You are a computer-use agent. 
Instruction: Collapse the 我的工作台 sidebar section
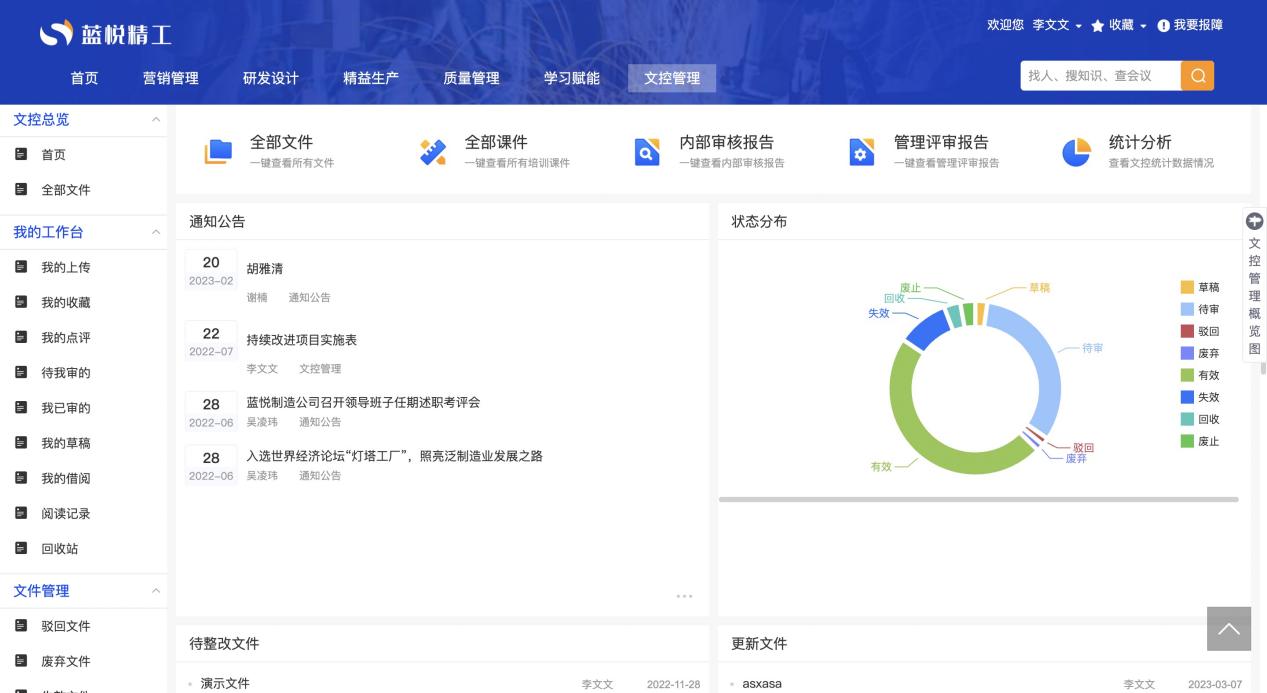pos(156,231)
